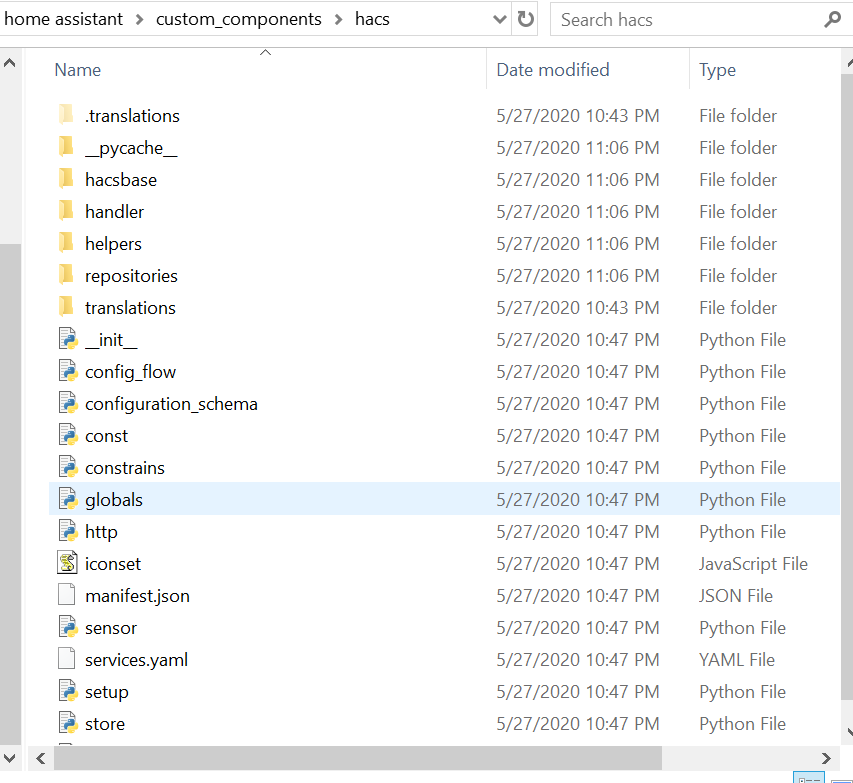Image resolution: width=853 pixels, height=783 pixels.
Task: Click the __pycache__ folder icon
Action: click(66, 147)
